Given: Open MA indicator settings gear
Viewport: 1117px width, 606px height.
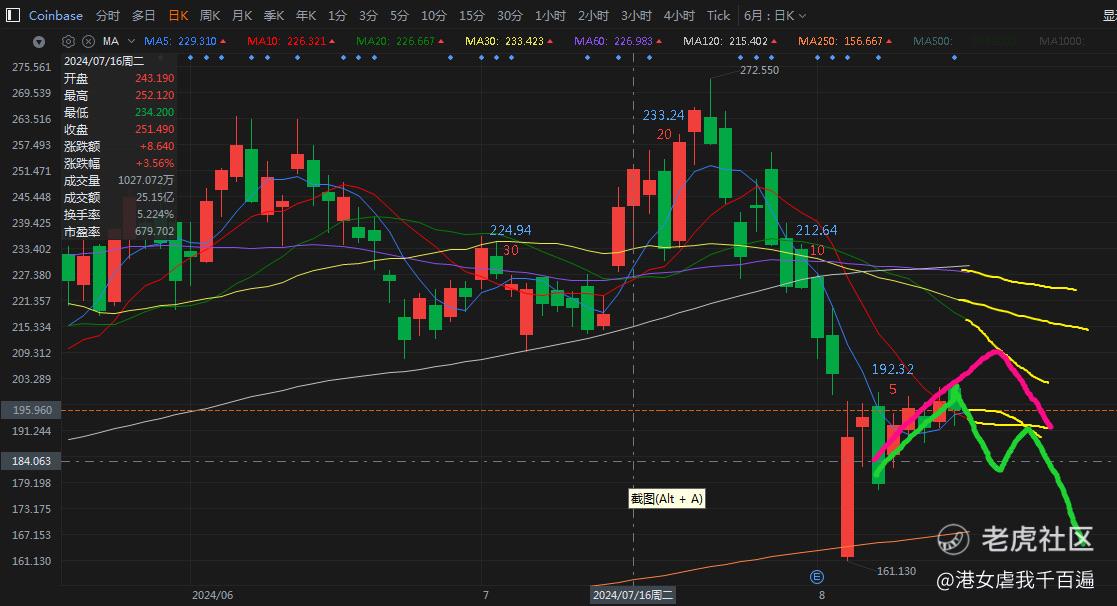Looking at the screenshot, I should coord(68,41).
